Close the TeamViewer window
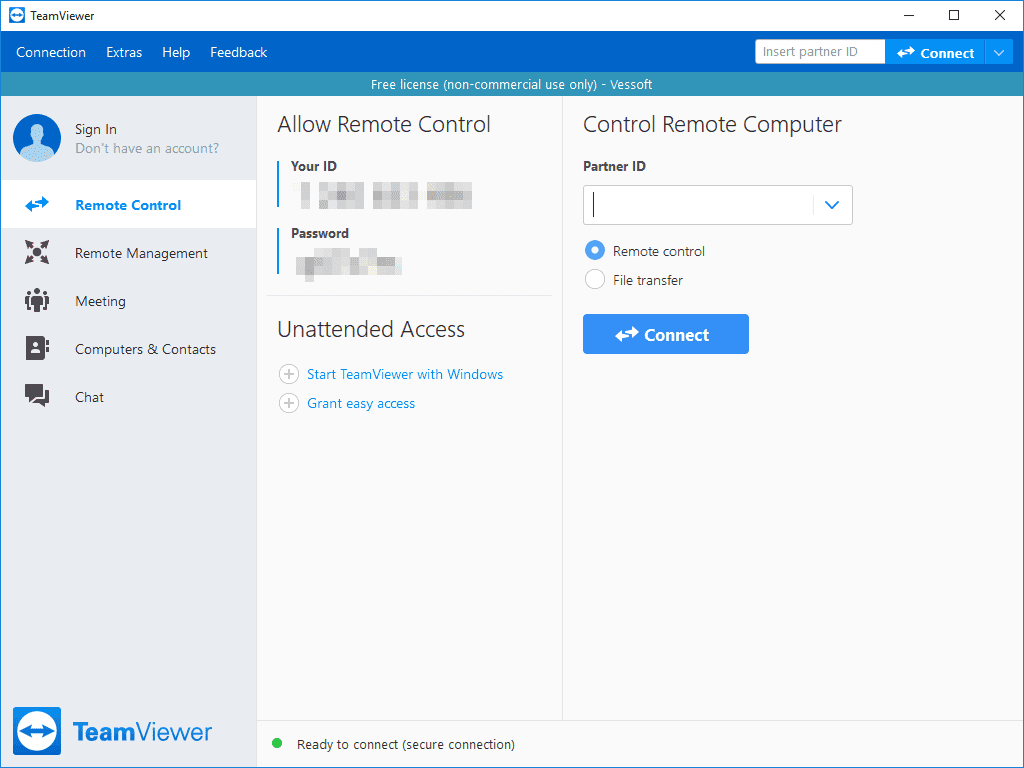Viewport: 1024px width, 768px height. pos(1000,15)
